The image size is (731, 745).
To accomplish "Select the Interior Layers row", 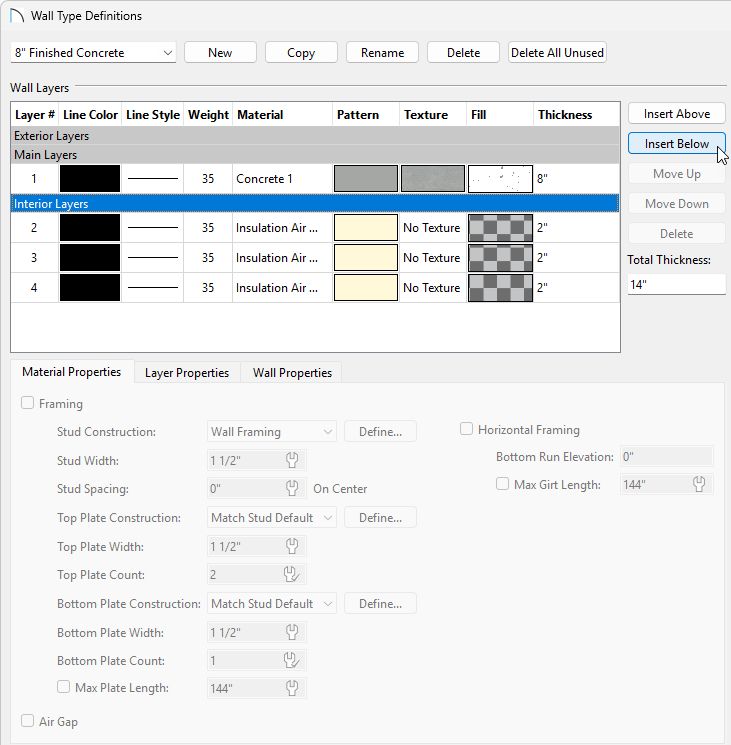I will pos(315,203).
